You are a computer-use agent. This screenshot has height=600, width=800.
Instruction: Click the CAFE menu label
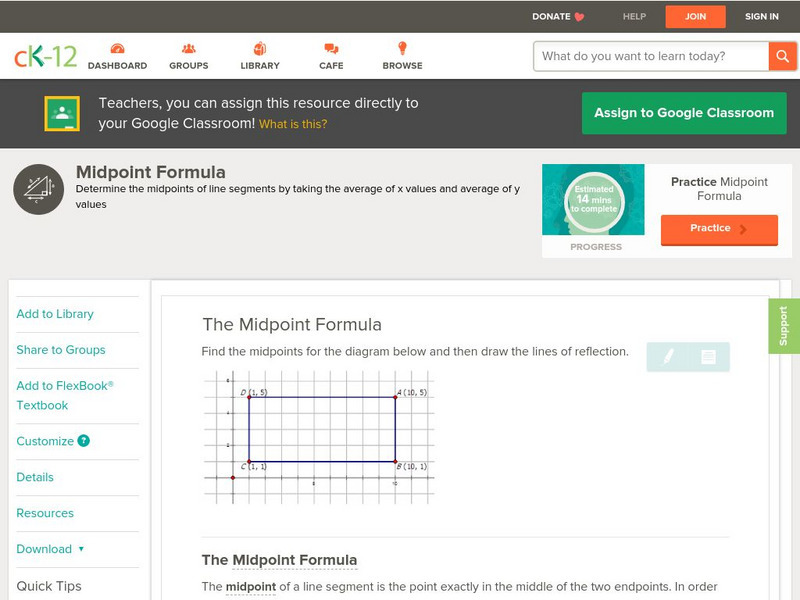(331, 66)
